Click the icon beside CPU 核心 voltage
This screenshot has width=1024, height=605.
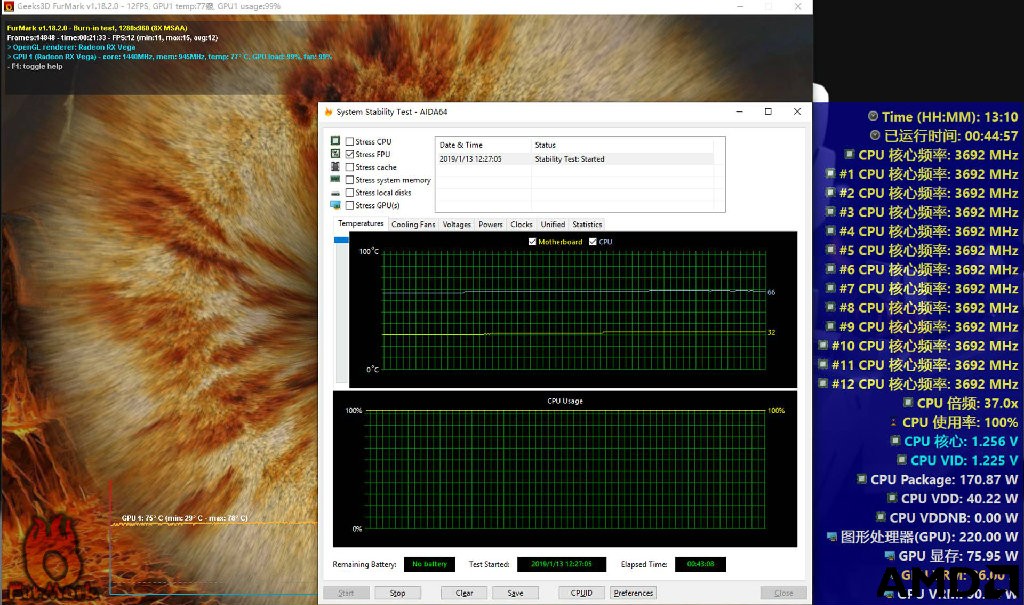coord(895,440)
